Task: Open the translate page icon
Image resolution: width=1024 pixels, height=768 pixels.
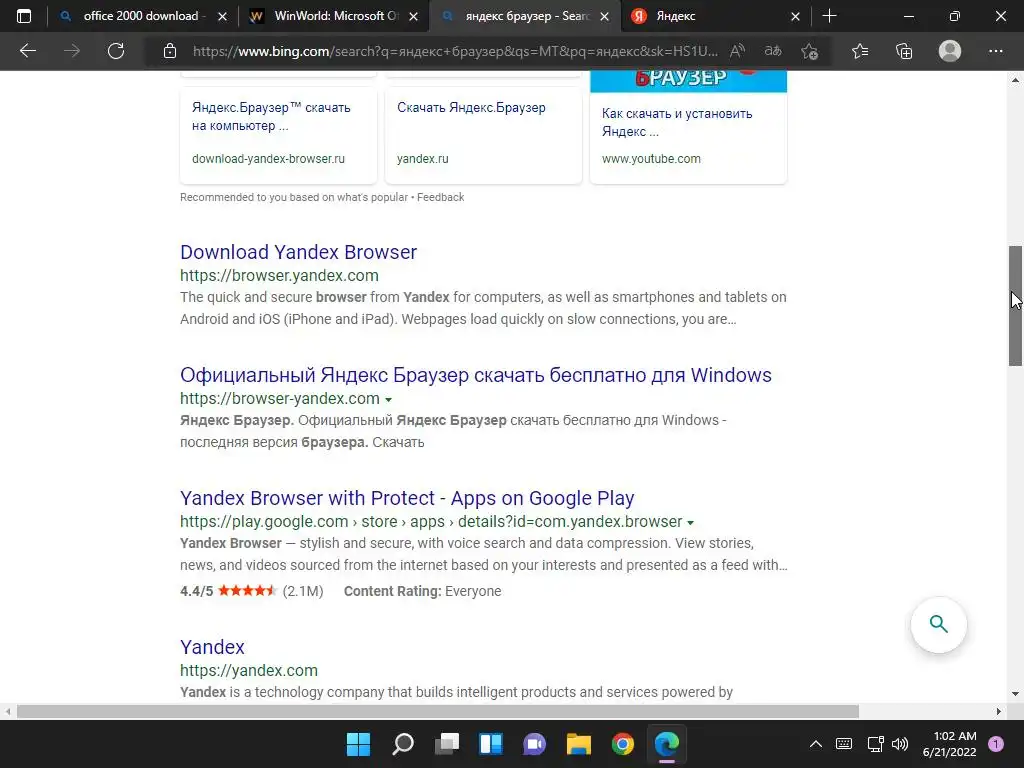Action: coord(773,51)
